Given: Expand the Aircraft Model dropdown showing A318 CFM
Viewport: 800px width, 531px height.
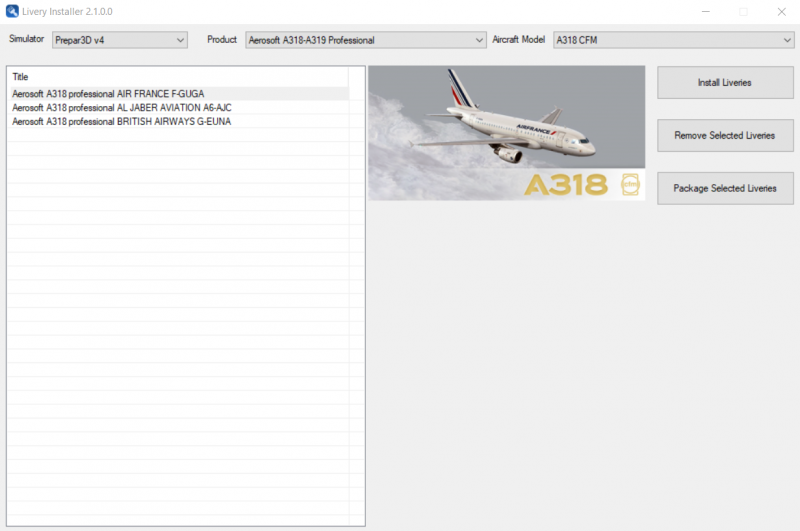Looking at the screenshot, I should click(x=673, y=40).
